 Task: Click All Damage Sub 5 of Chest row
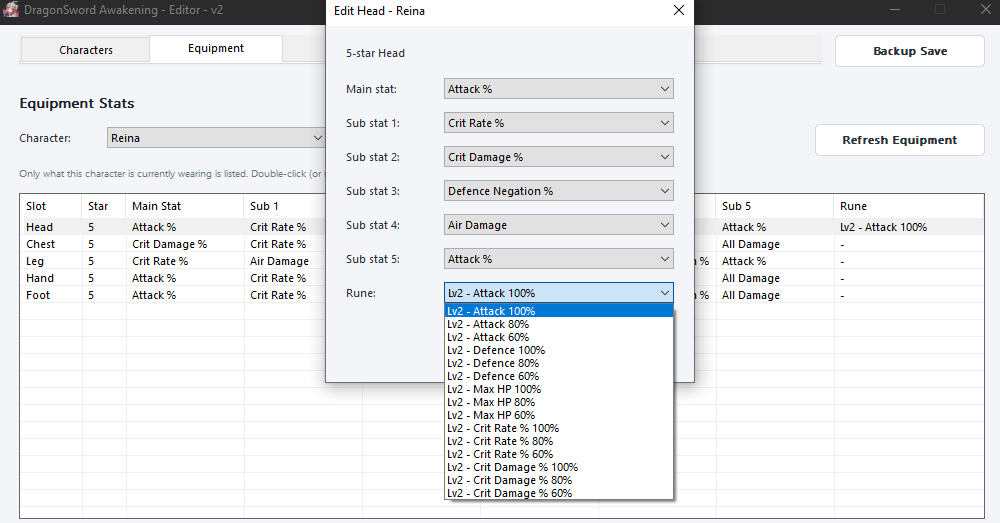click(x=751, y=244)
